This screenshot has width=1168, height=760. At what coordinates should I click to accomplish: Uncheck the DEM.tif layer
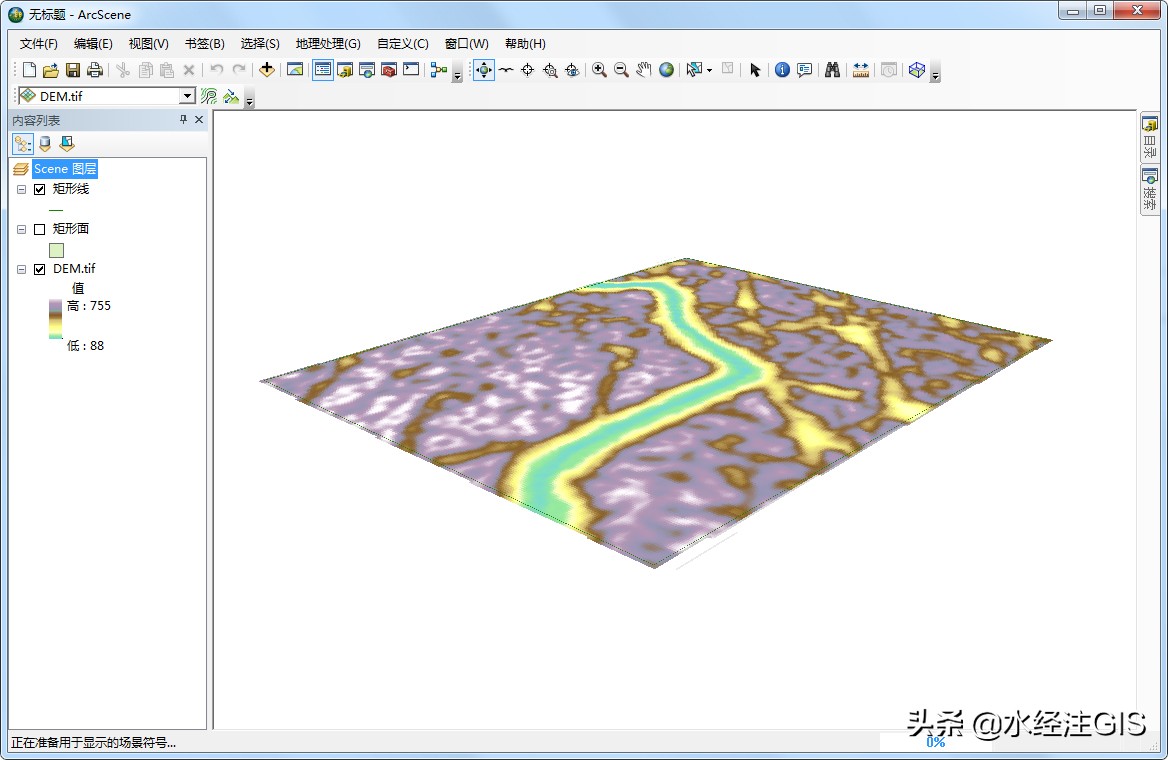click(x=39, y=268)
